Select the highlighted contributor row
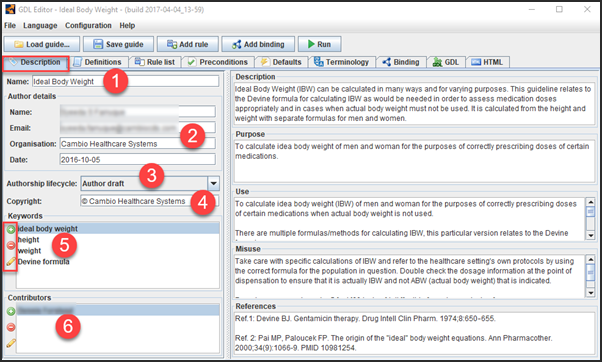This screenshot has width=602, height=362. pos(118,310)
